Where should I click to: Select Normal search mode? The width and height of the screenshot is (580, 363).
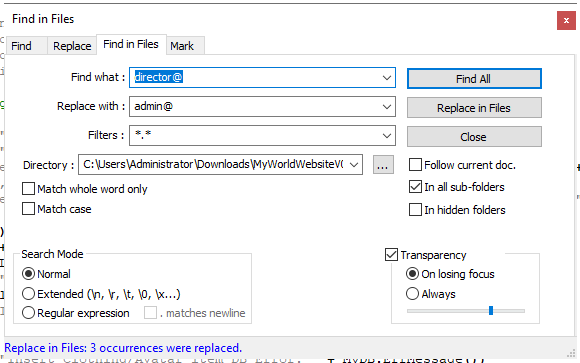[28, 274]
